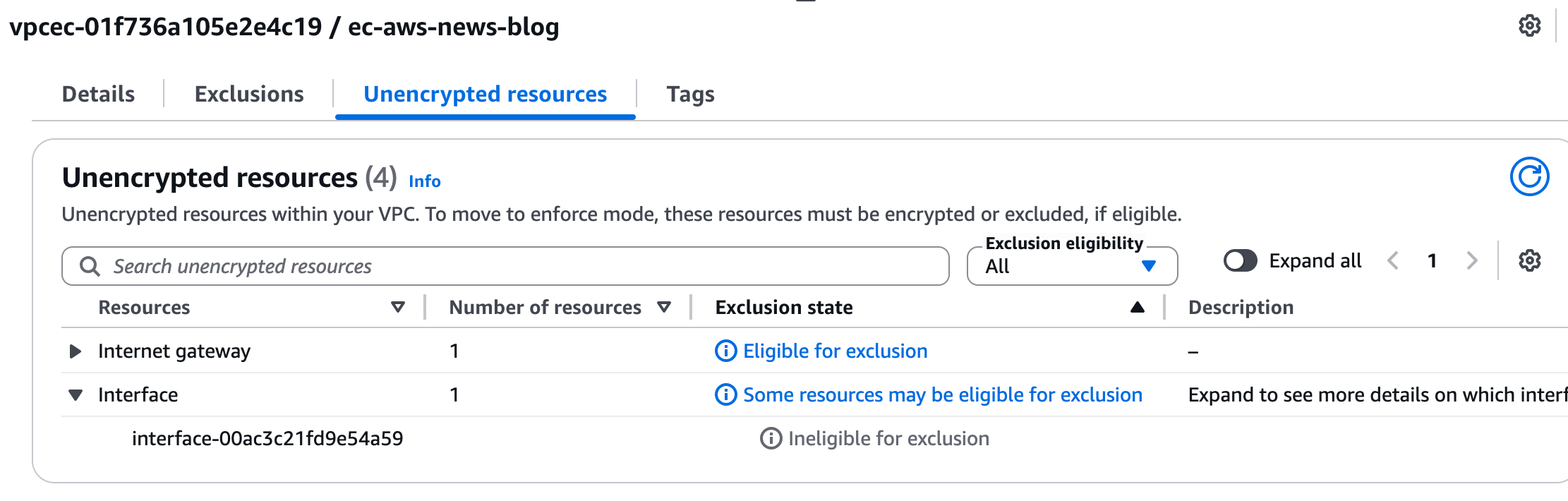Image resolution: width=1568 pixels, height=501 pixels.
Task: Collapse the Interface row
Action: [x=75, y=394]
